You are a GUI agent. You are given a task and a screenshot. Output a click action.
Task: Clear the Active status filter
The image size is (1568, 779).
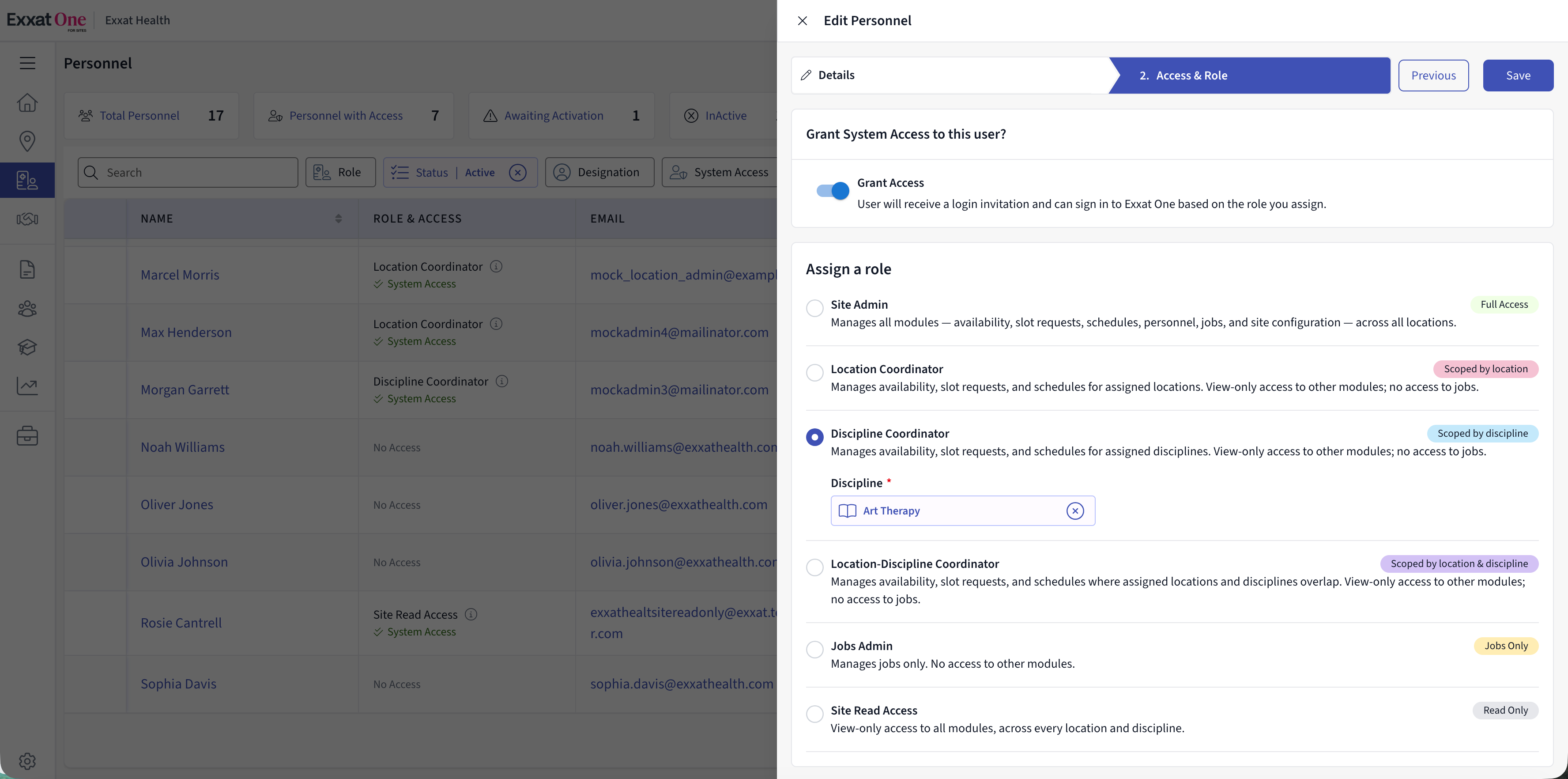tap(517, 172)
